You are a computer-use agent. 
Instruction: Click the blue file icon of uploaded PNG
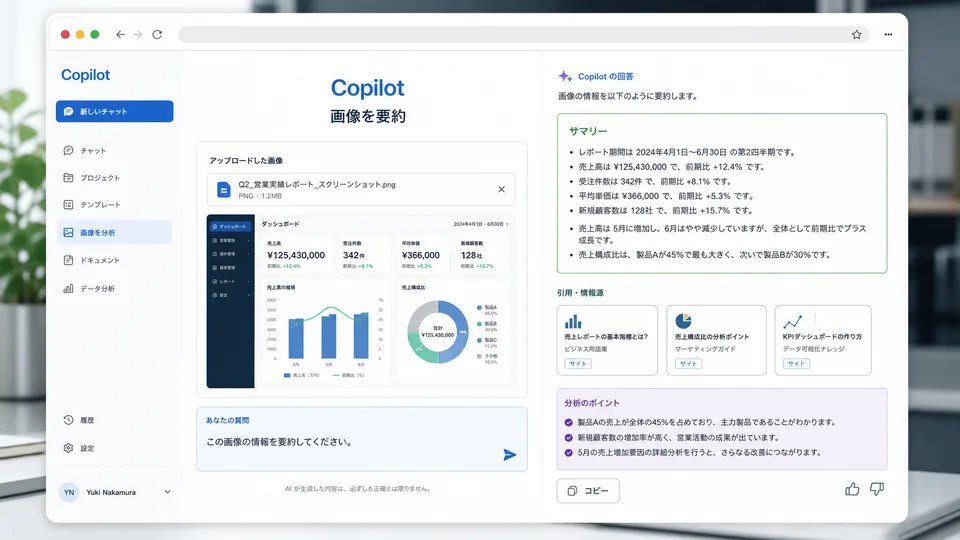224,190
